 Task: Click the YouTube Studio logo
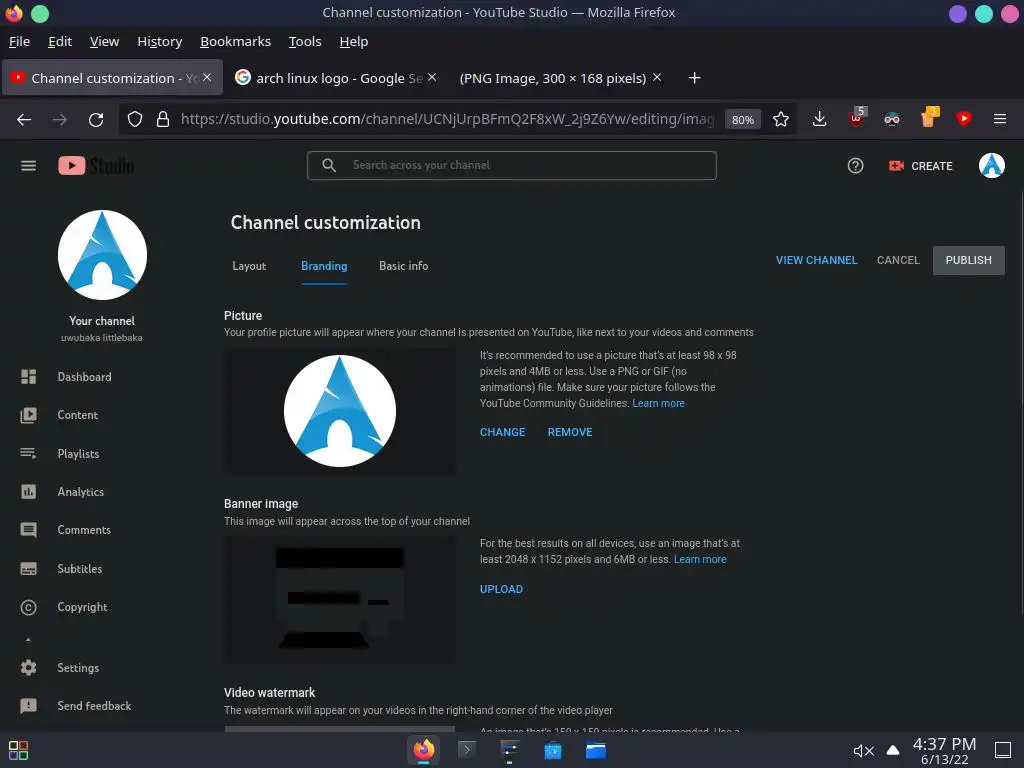click(x=96, y=166)
